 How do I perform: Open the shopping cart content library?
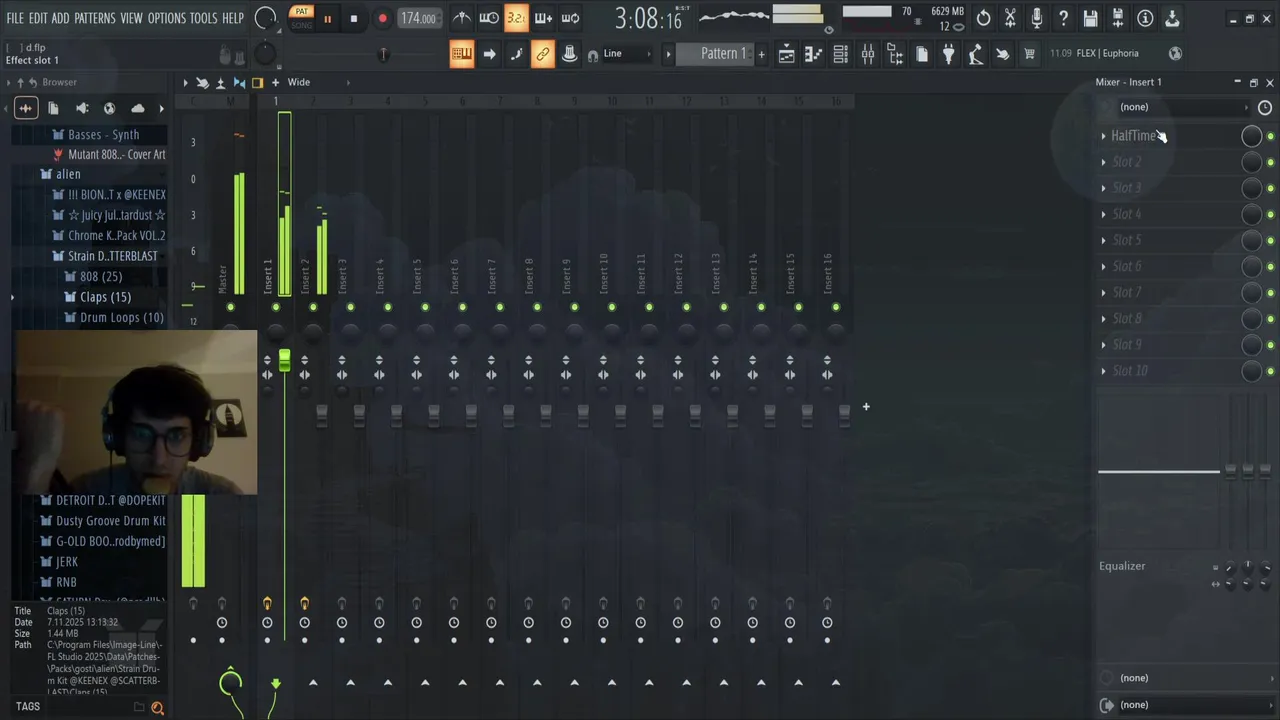(1030, 54)
